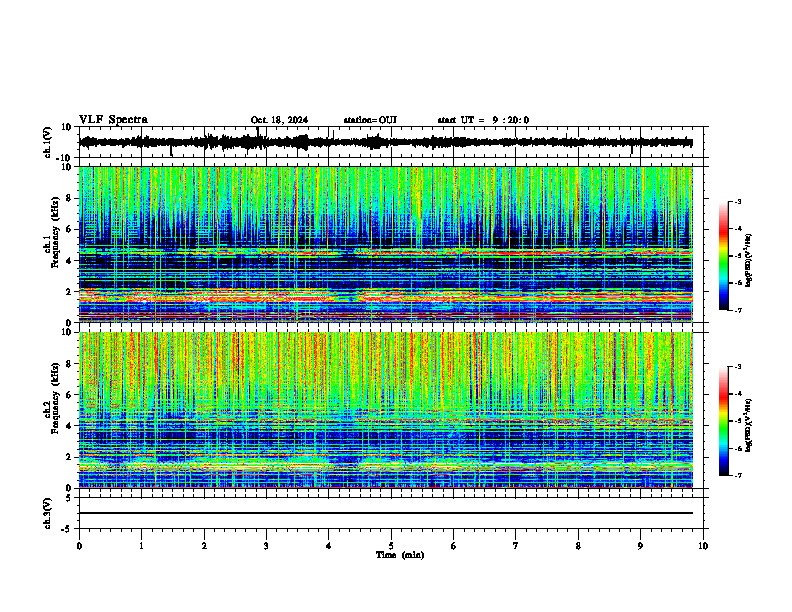Click time axis tick label "7"
This screenshot has height=612, width=792.
[x=516, y=546]
